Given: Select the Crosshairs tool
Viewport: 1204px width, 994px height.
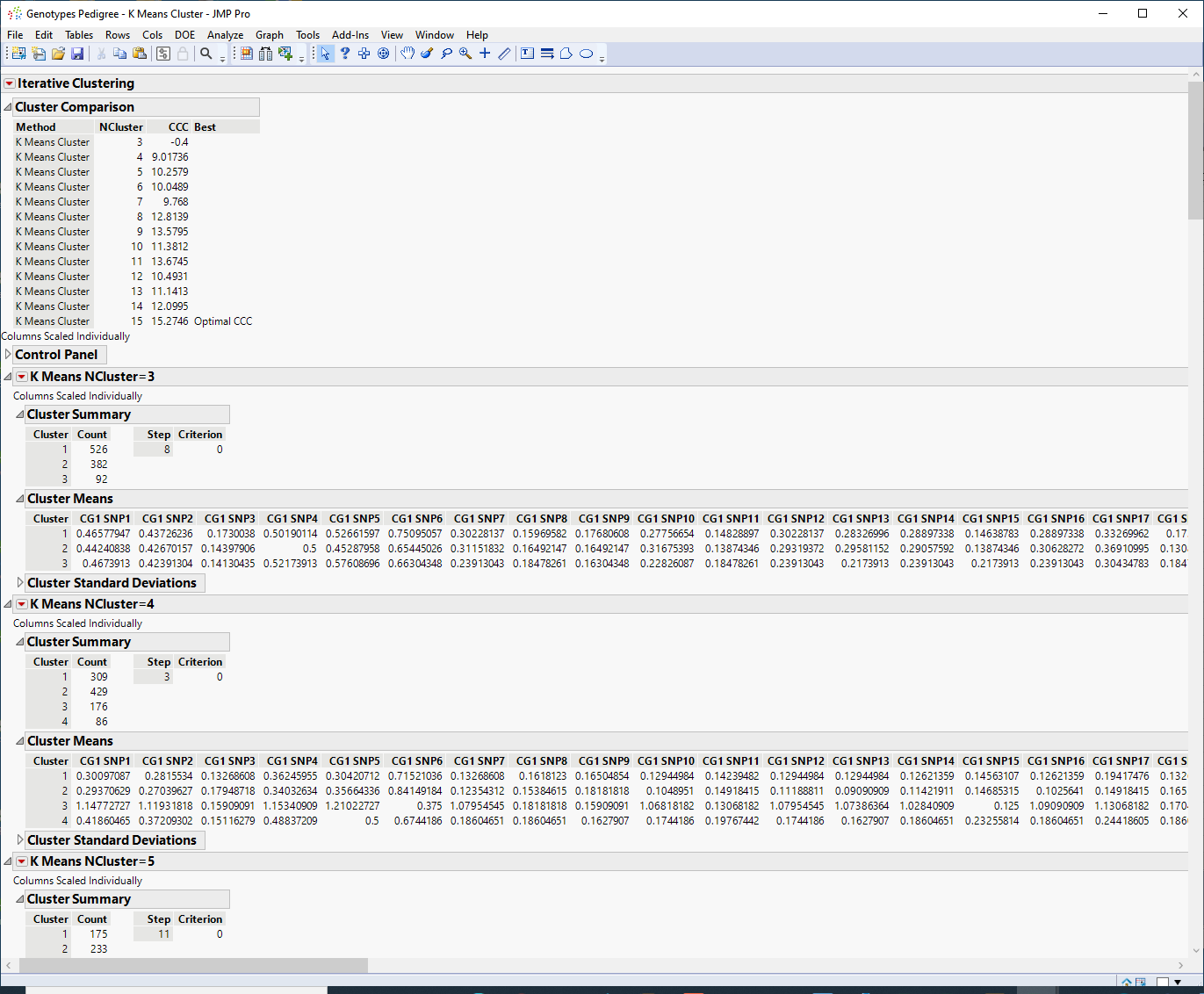Looking at the screenshot, I should (485, 54).
